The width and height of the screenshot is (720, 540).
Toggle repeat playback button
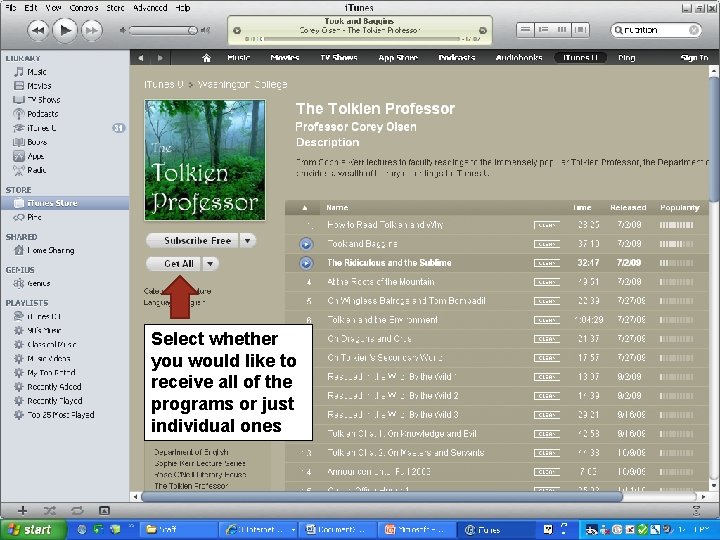(x=77, y=511)
